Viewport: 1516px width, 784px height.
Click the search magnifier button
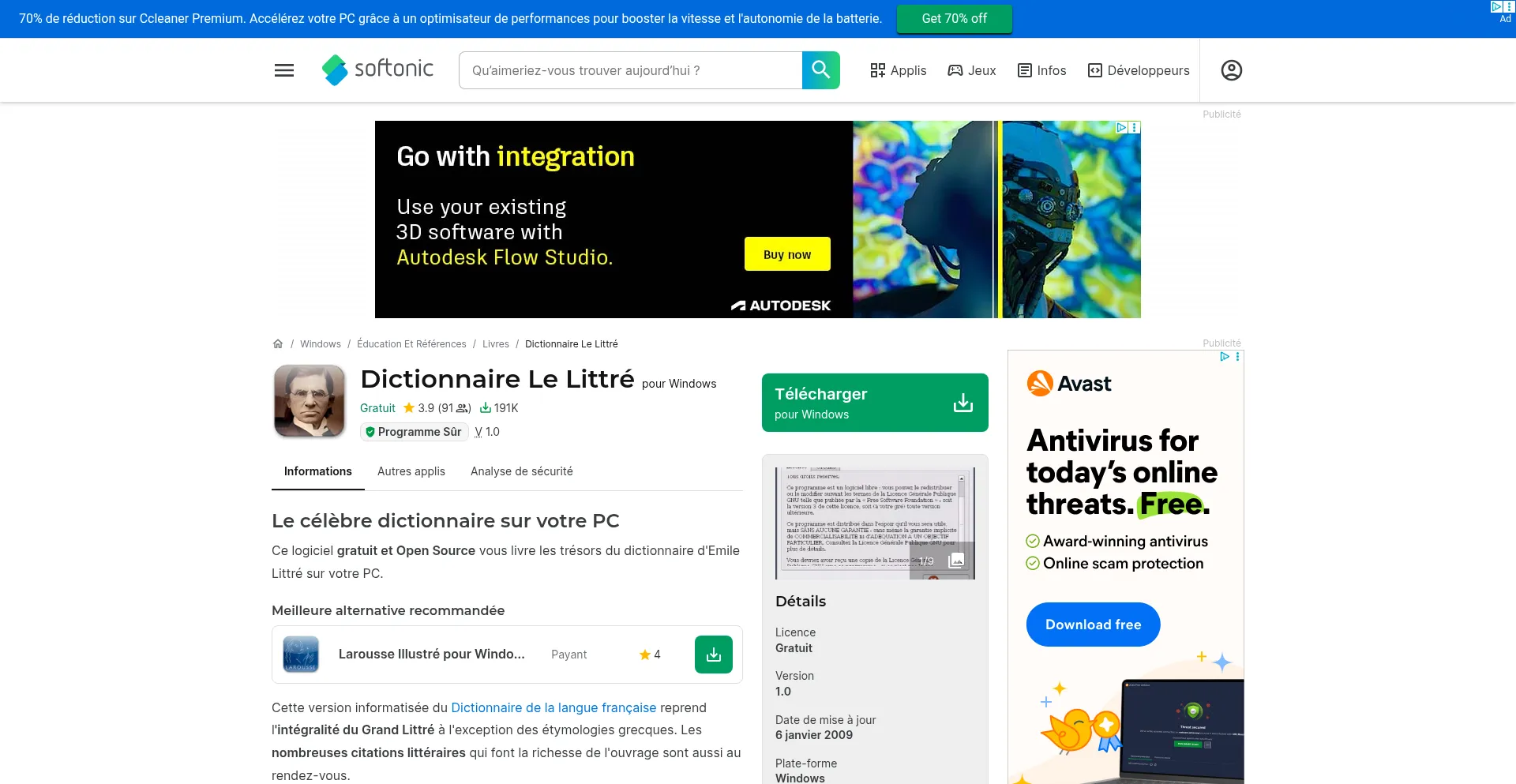coord(821,70)
